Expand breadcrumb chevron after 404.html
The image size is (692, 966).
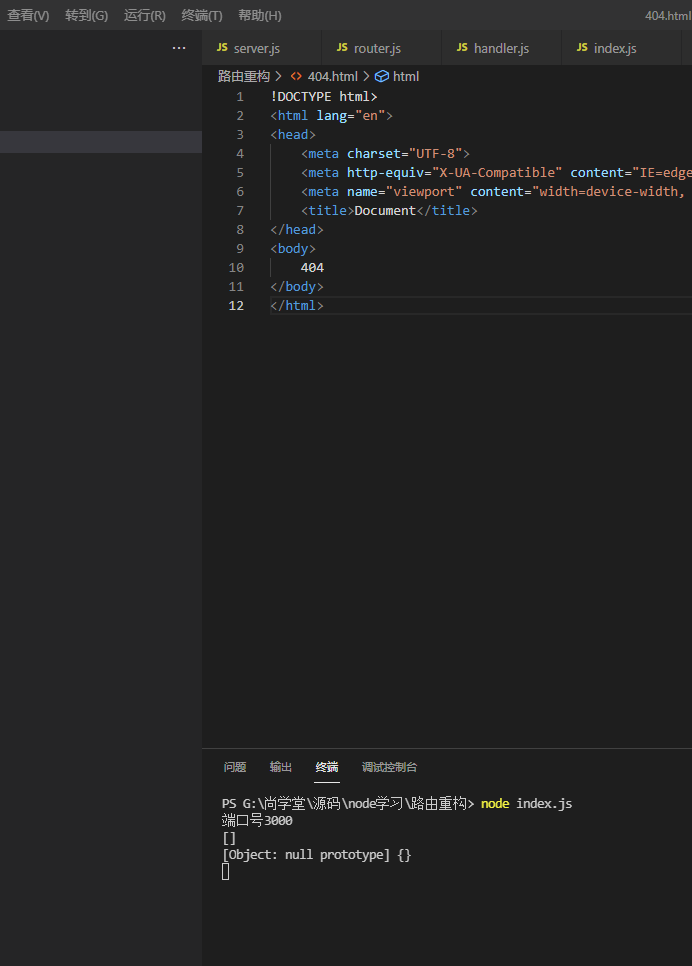coord(366,76)
